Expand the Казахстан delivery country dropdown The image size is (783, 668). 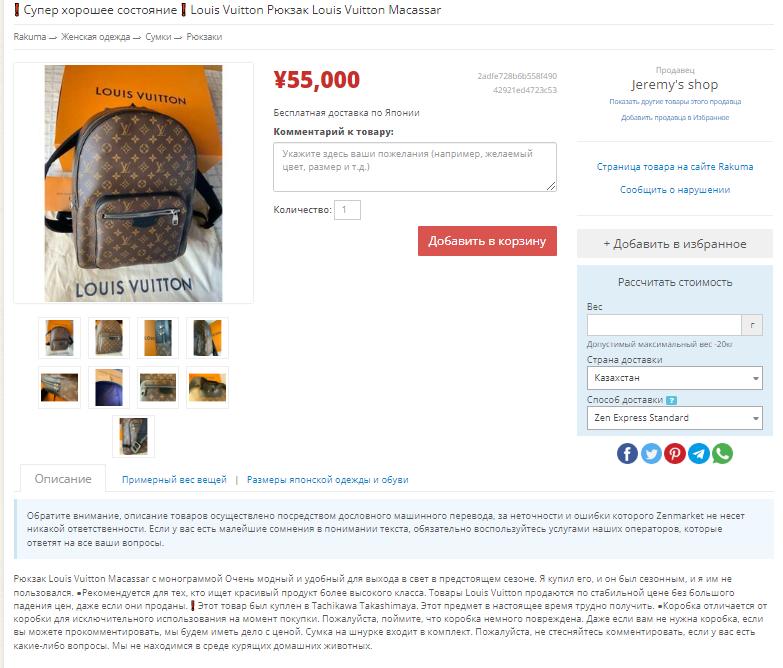[675, 378]
